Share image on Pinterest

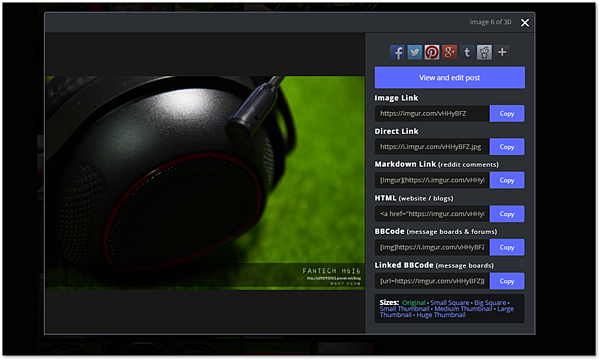pos(432,52)
